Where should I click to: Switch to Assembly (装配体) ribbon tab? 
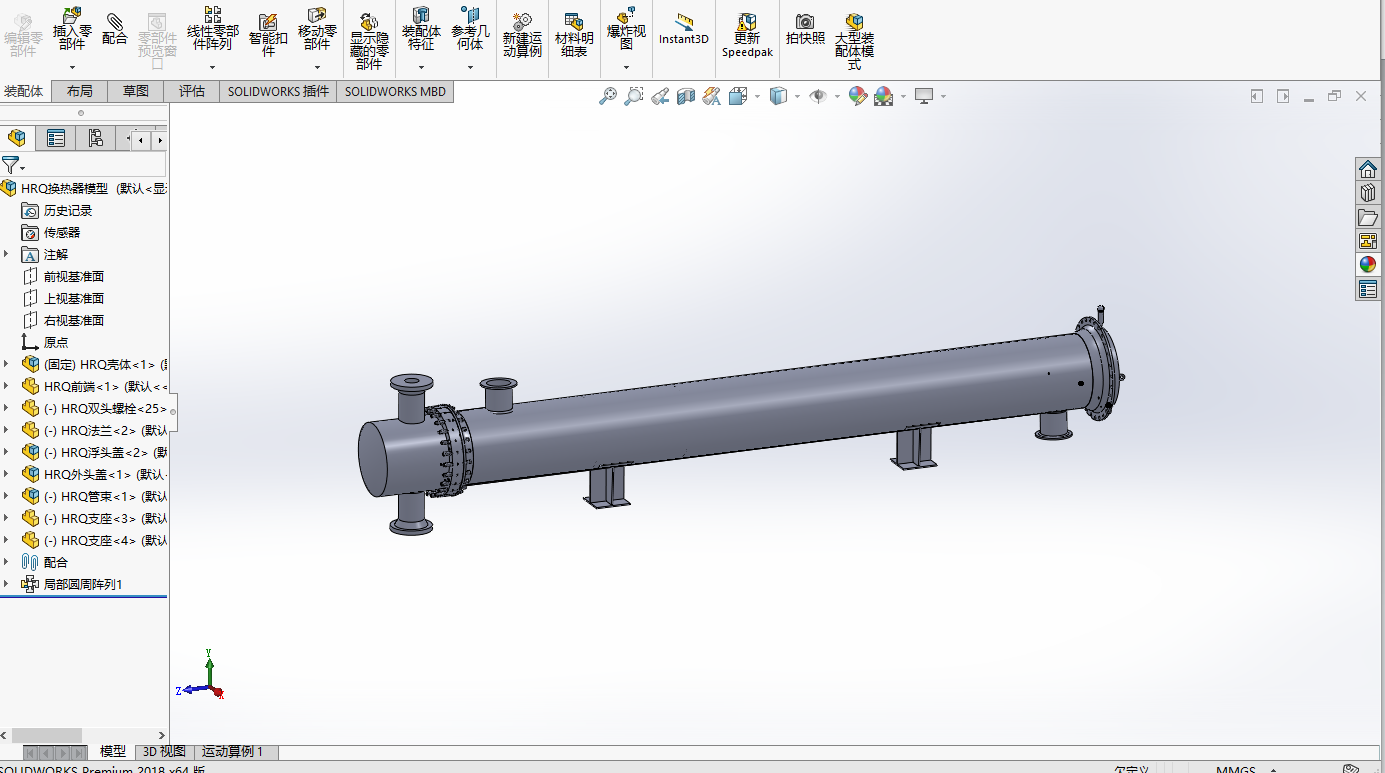tap(24, 91)
